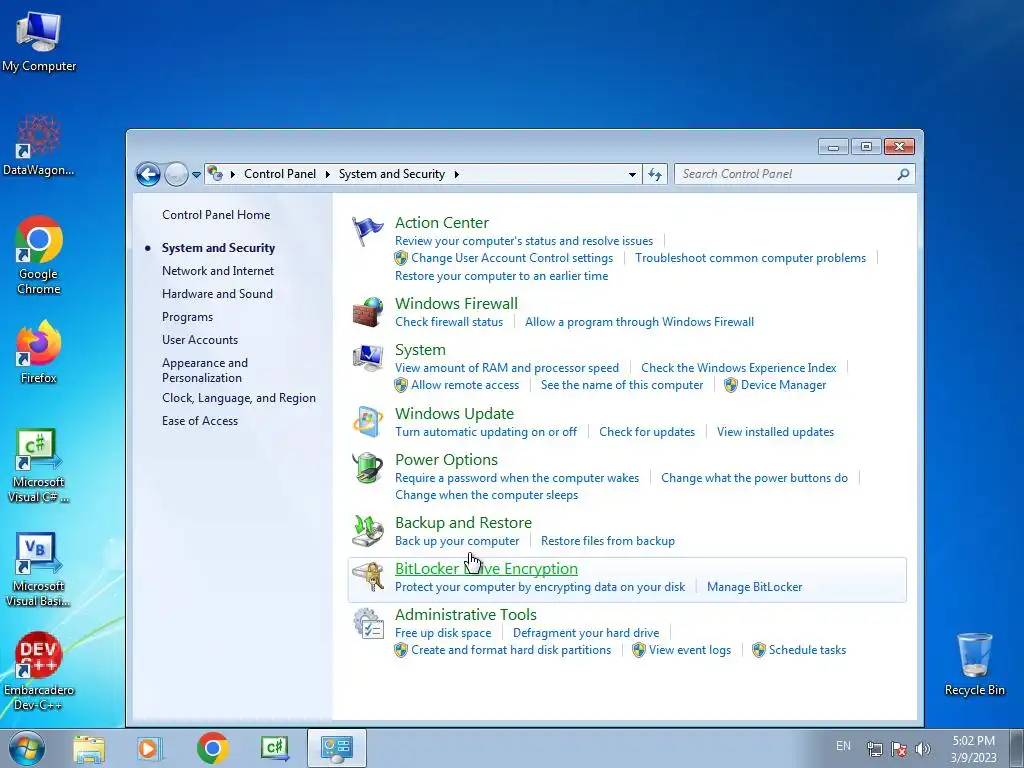Click the Power Options battery icon
1024x768 pixels.
click(x=368, y=468)
